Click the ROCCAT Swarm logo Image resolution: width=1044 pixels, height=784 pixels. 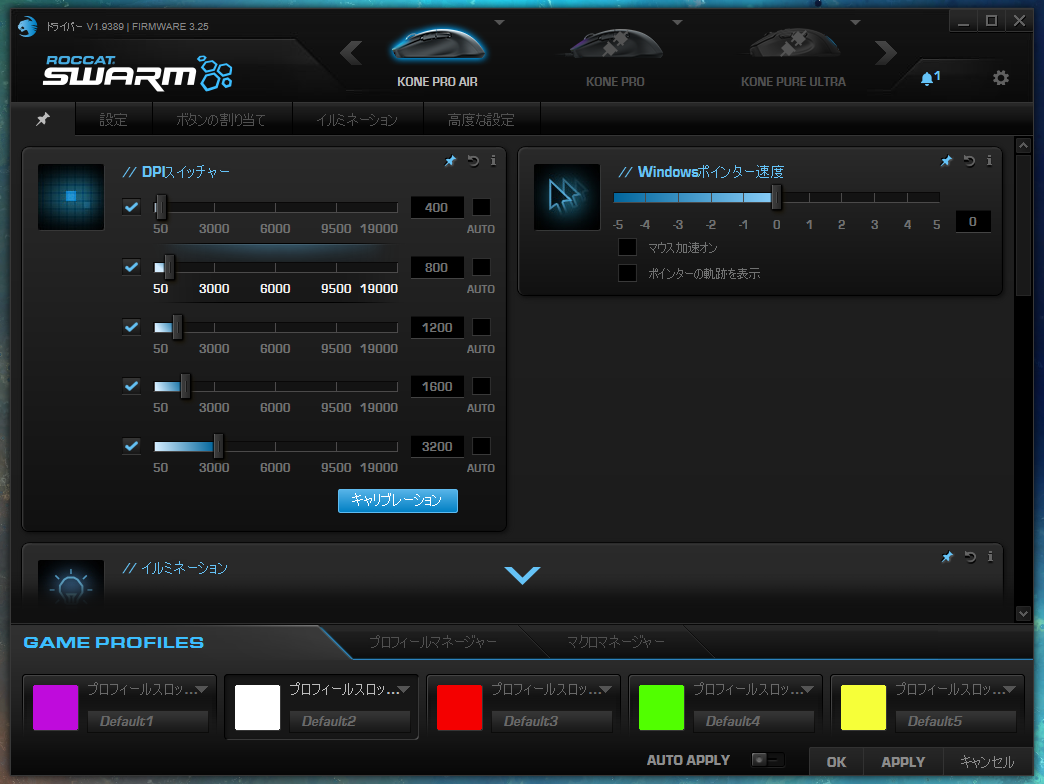pos(138,73)
